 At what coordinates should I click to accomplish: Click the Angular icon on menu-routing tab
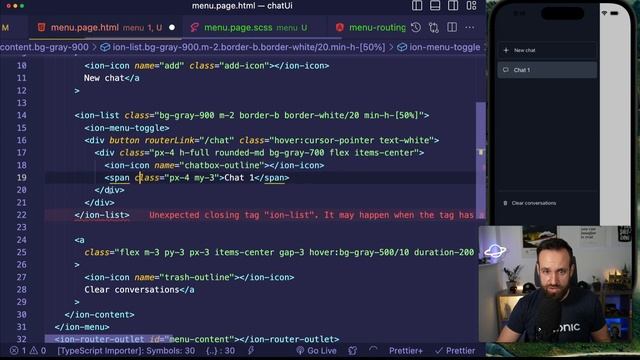(x=340, y=27)
